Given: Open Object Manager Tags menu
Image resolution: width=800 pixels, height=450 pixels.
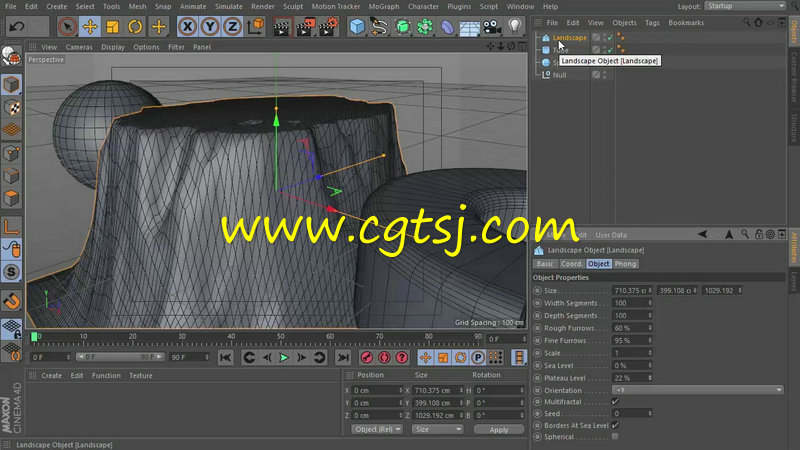Looking at the screenshot, I should pyautogui.click(x=652, y=22).
